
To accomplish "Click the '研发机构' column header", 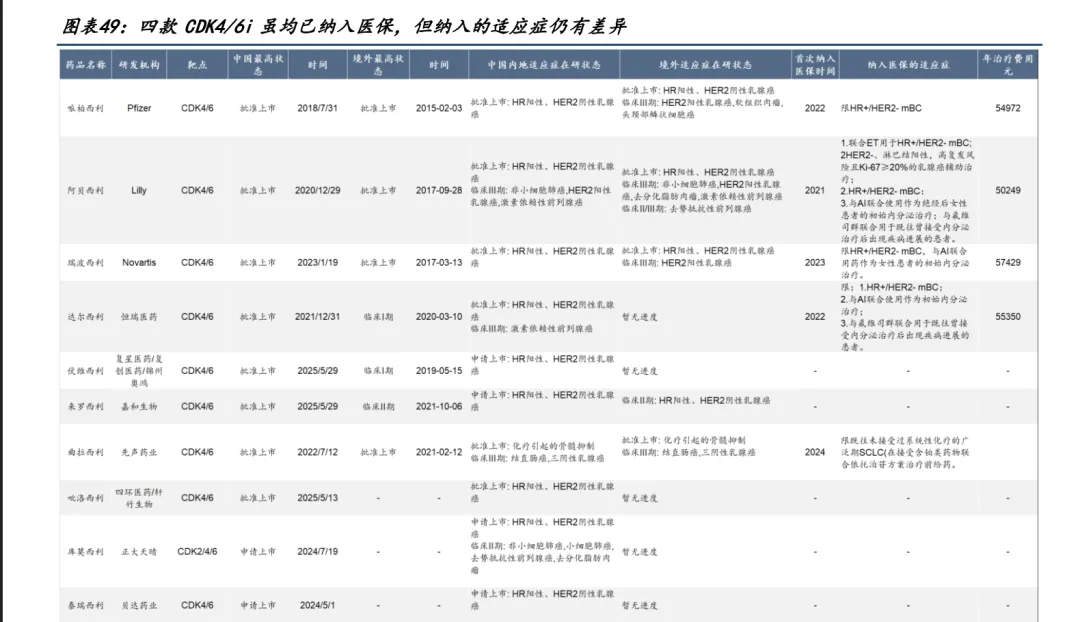I will click(140, 65).
